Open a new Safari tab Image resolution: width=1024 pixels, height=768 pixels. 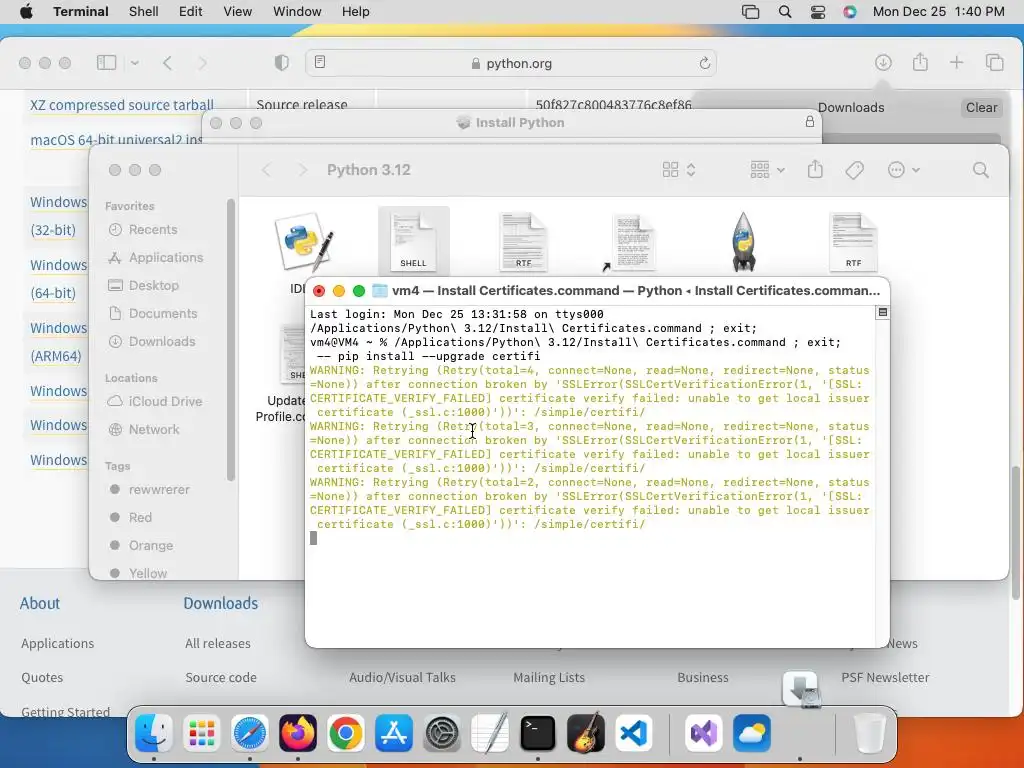957,63
